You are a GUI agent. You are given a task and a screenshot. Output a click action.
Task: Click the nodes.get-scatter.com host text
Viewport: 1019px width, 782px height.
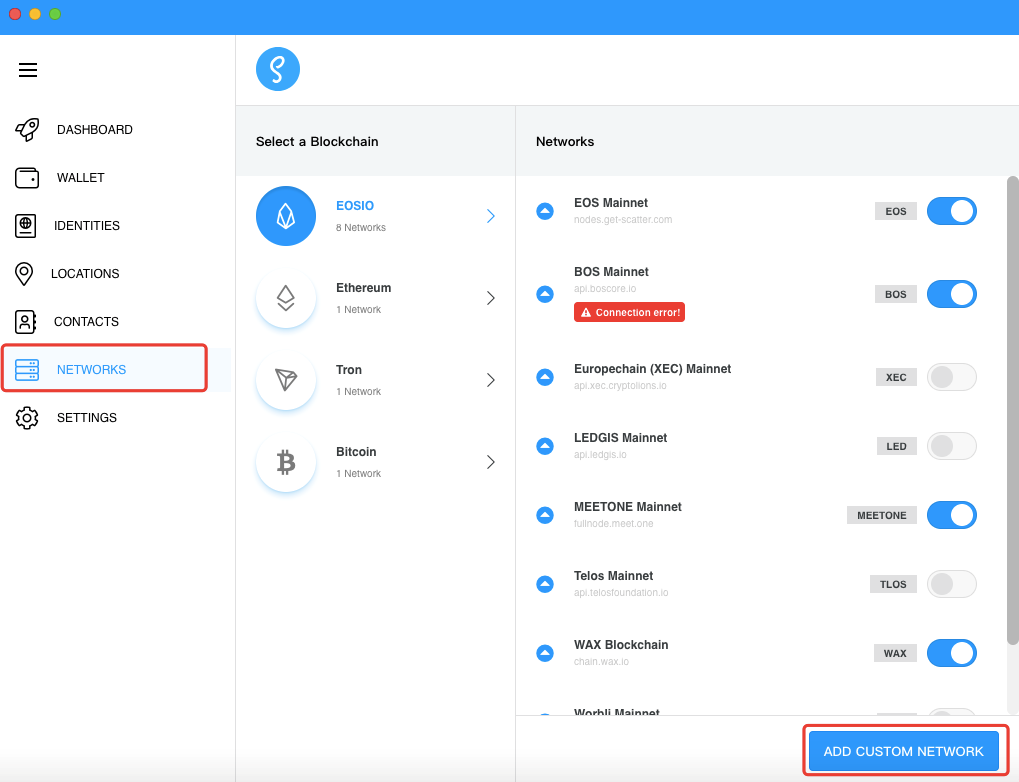[x=623, y=220]
